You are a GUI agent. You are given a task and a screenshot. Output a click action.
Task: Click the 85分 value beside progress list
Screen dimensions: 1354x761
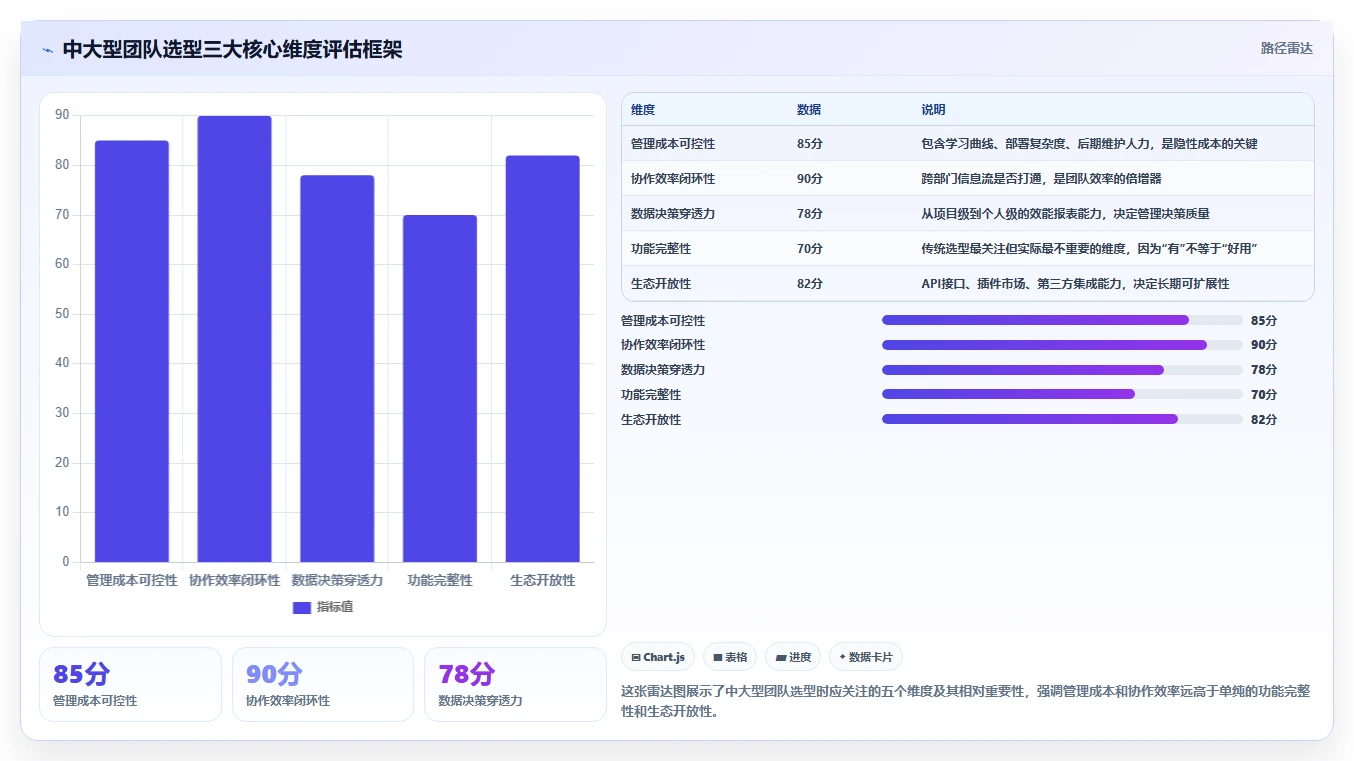click(x=1264, y=321)
